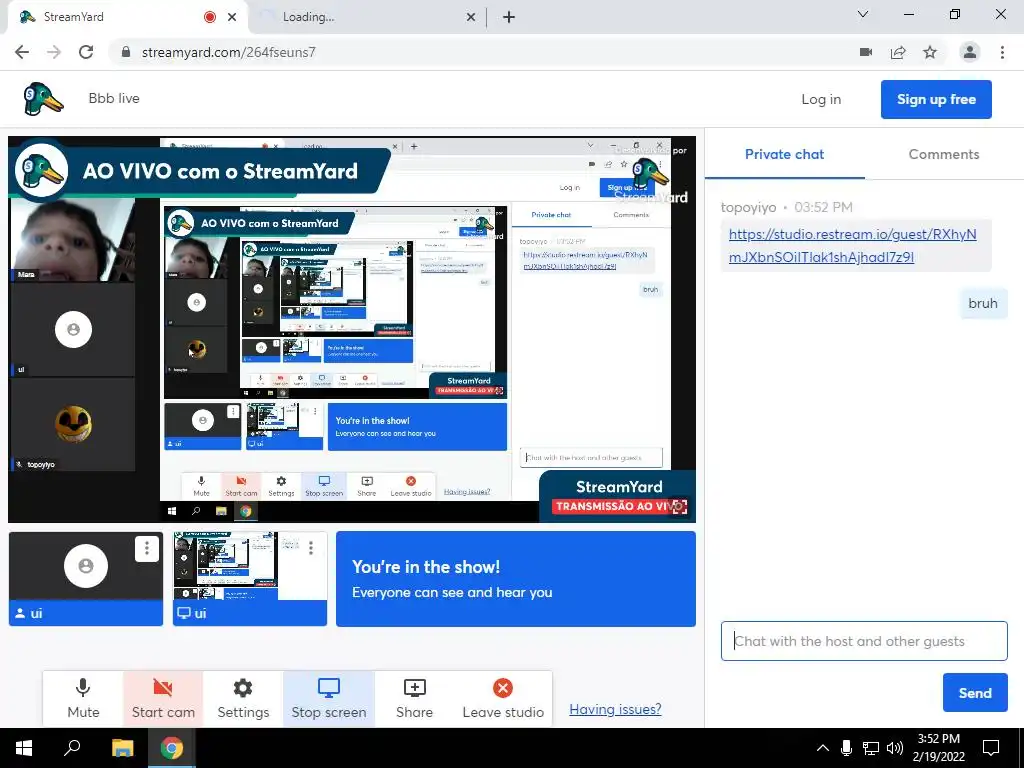Reload the StreamYard page
The image size is (1024, 768).
(86, 52)
